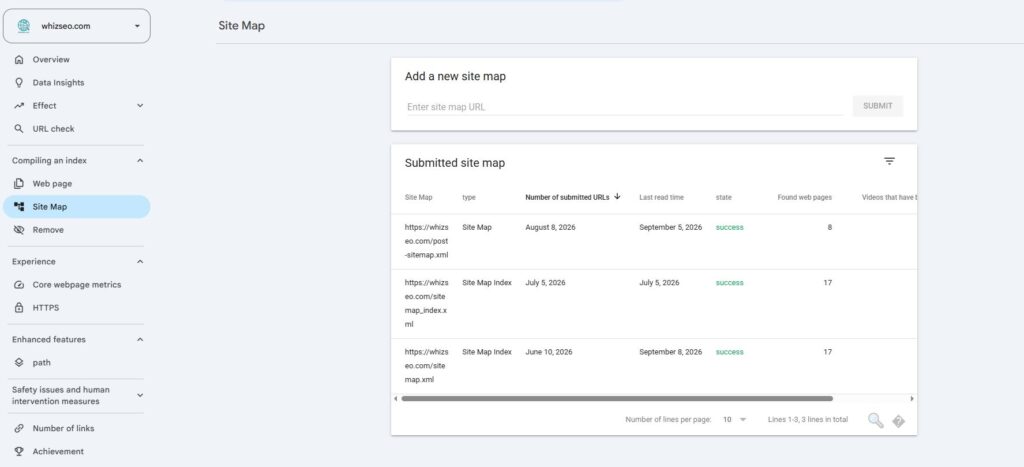Click the Achievement trophy icon
1024x467 pixels.
19,451
